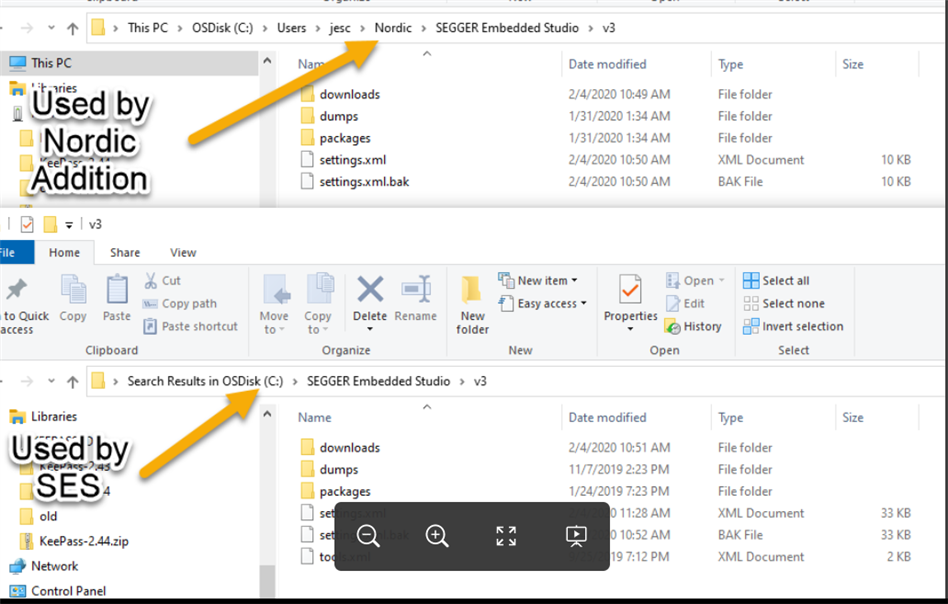The image size is (948, 604).
Task: Click the quick-access Properties checkmark icon in title bar
Action: (27, 225)
